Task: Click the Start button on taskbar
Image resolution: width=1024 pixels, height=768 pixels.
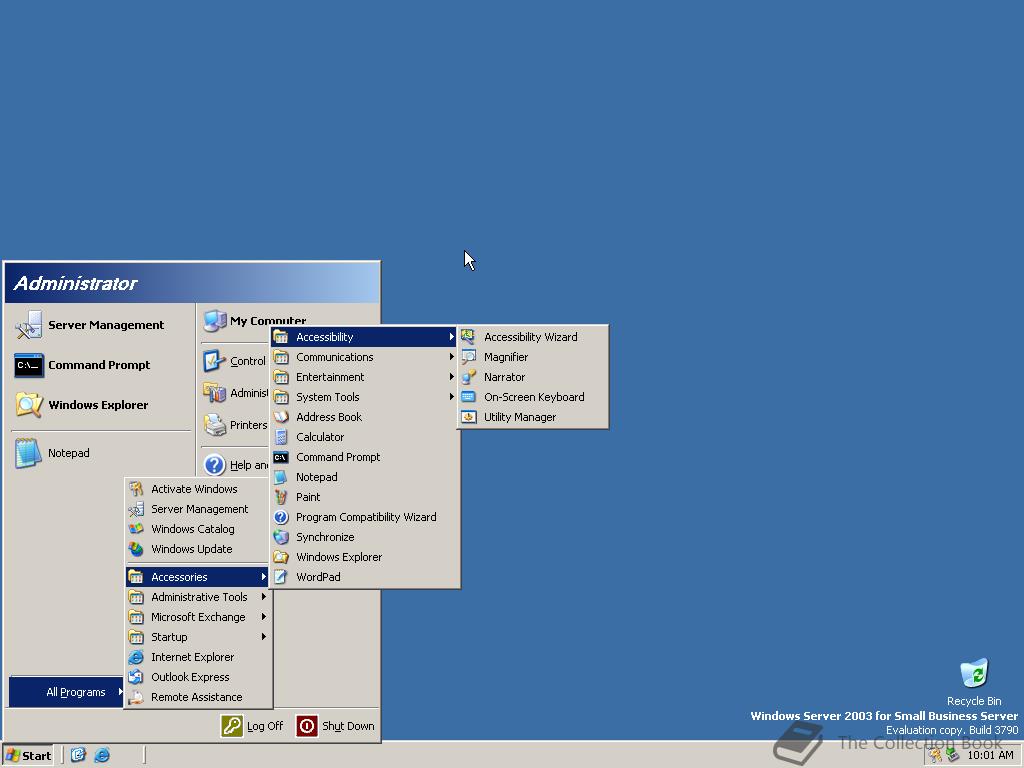Action: (x=28, y=756)
